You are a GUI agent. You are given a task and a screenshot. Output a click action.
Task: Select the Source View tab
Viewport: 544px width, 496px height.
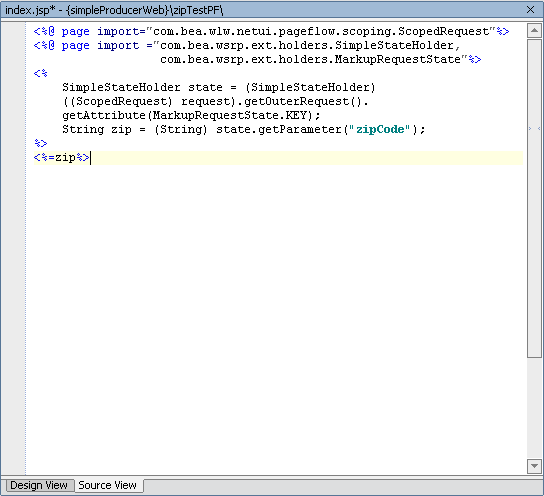(108, 485)
